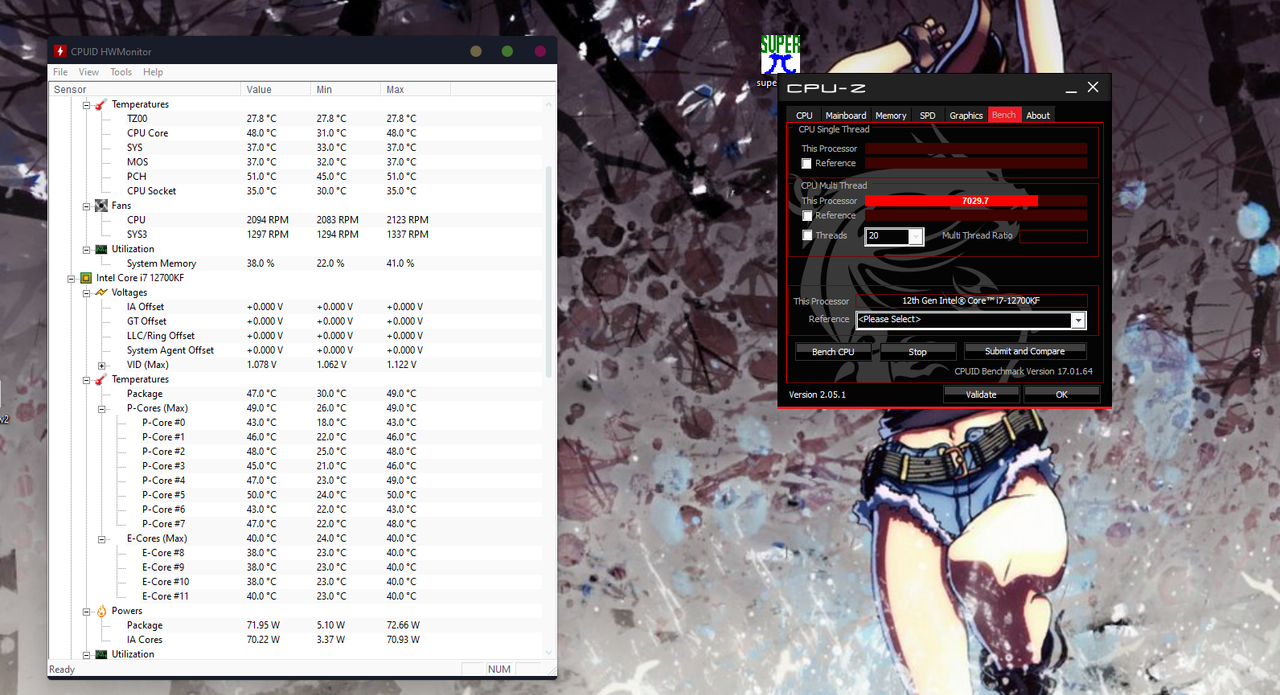Viewport: 1280px width, 695px height.
Task: Switch to the SPD tab
Action: pyautogui.click(x=928, y=115)
